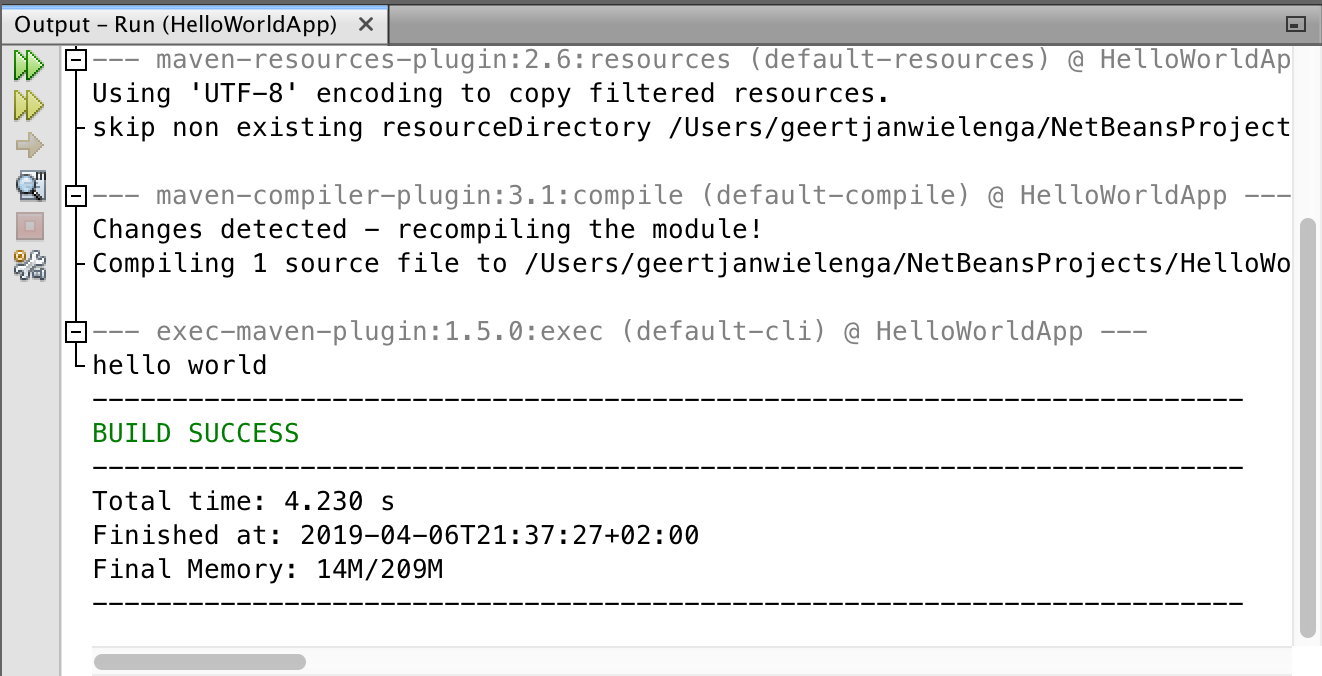Viewport: 1322px width, 676px height.
Task: Collapse the maven-compiler-plugin output section
Action: pyautogui.click(x=76, y=197)
